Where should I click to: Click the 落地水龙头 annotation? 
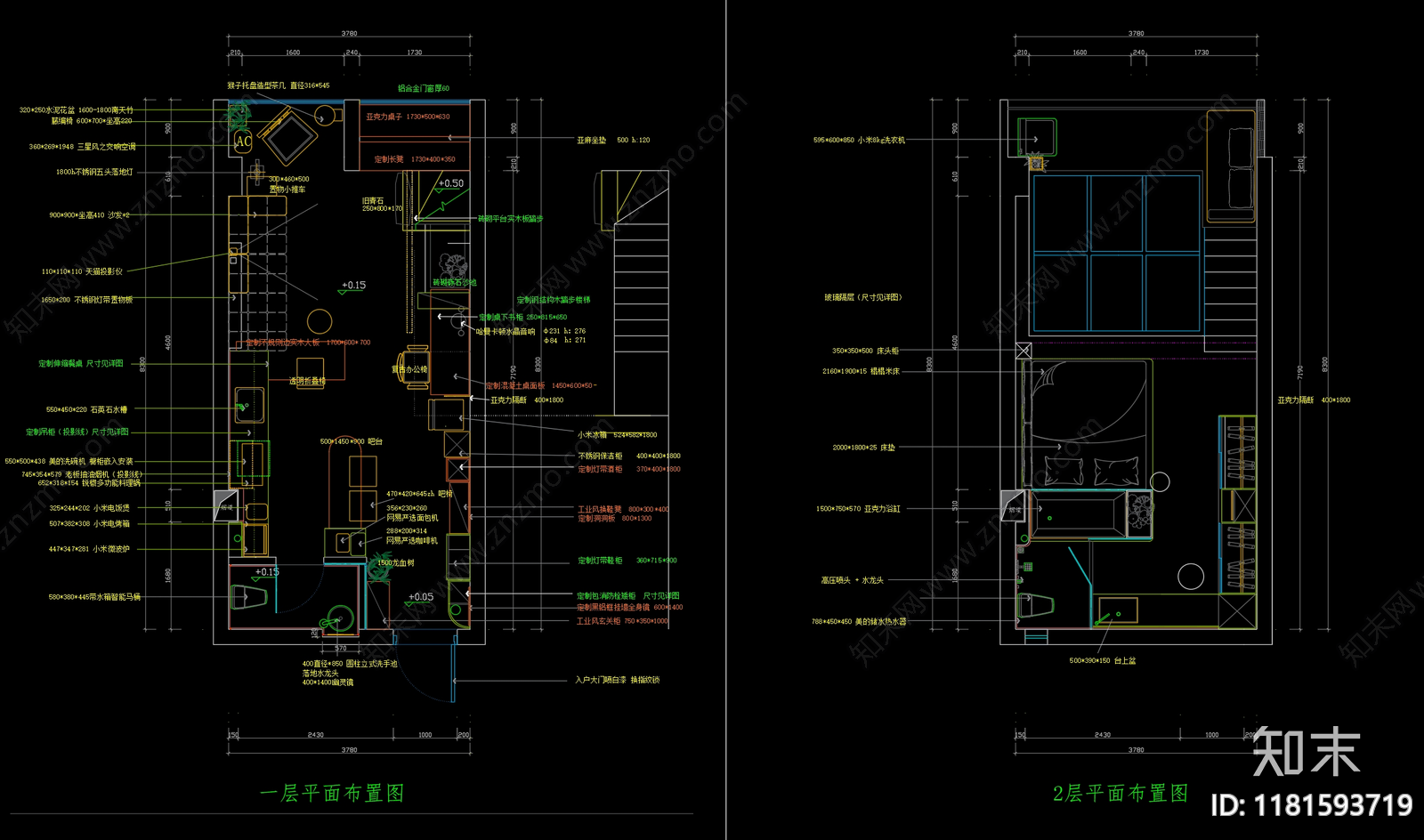pos(320,673)
